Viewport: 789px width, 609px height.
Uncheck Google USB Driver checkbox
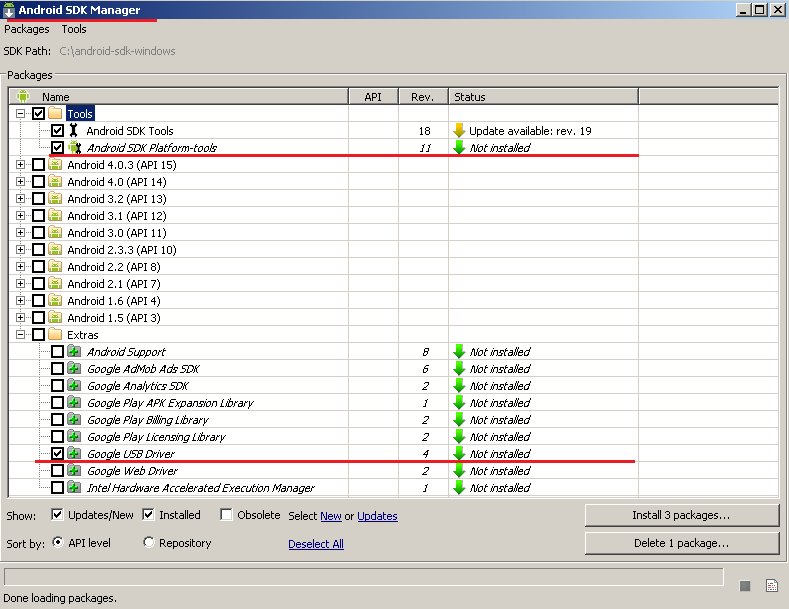point(57,453)
